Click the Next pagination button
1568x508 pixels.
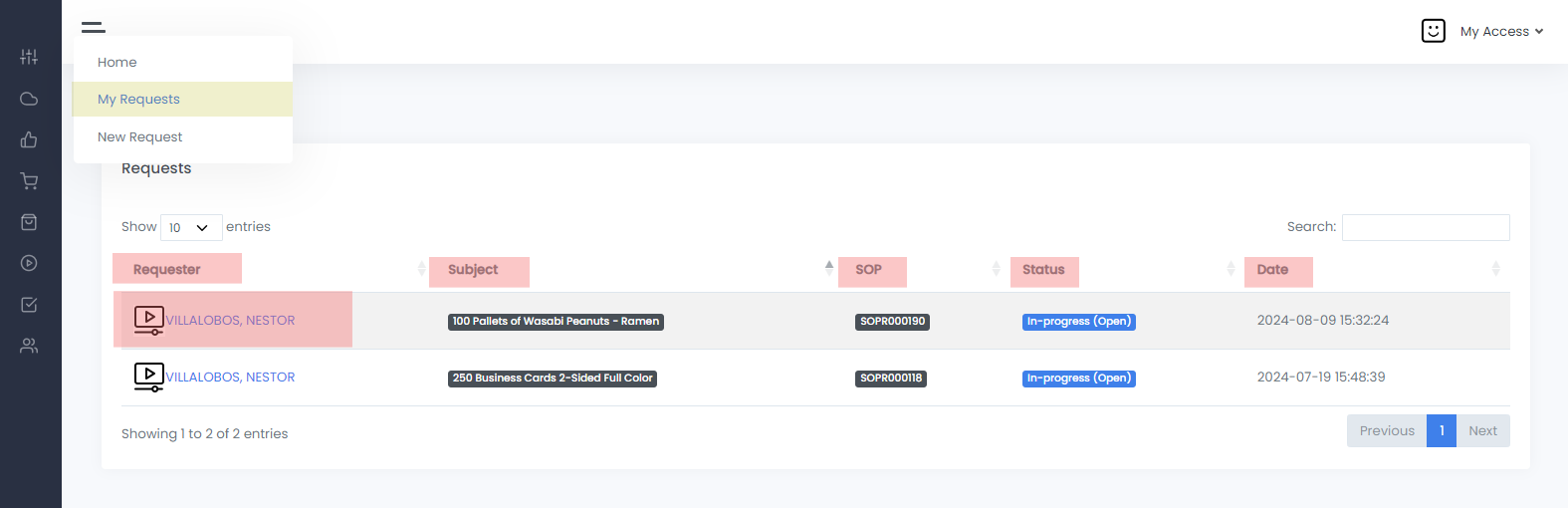[x=1482, y=431]
